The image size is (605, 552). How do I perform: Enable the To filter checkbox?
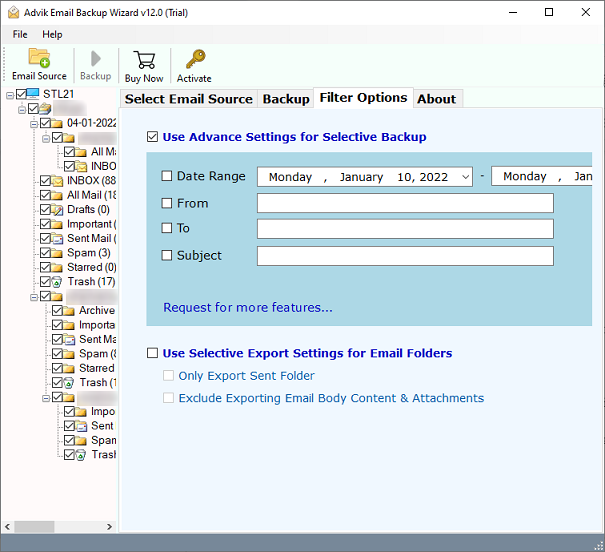coord(167,228)
